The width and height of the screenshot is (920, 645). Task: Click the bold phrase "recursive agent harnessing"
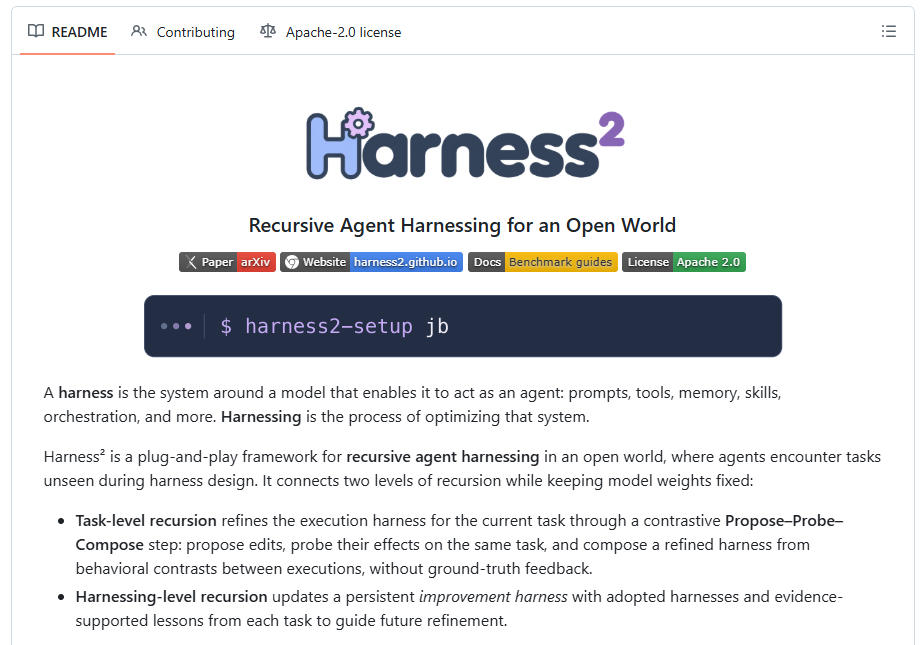[443, 457]
